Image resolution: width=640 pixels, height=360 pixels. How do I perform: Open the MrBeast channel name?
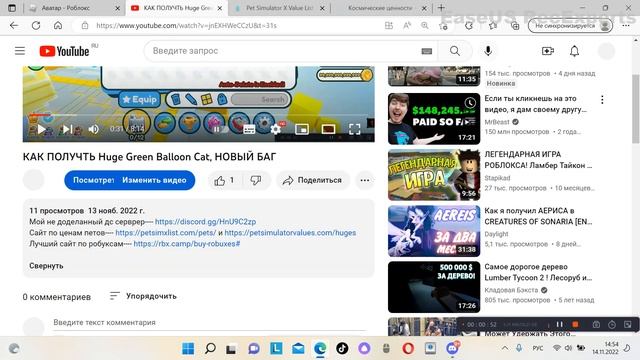(497, 122)
